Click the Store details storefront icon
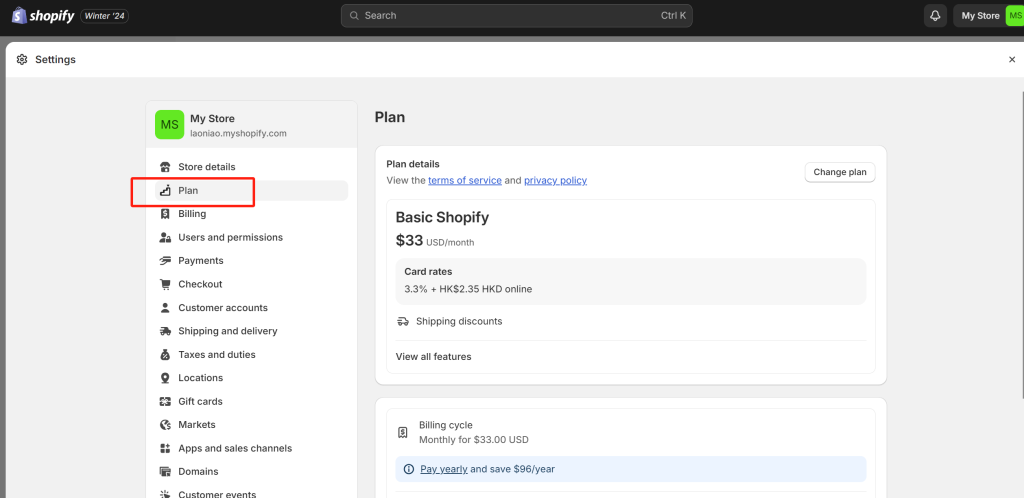Viewport: 1024px width, 498px height. [165, 167]
